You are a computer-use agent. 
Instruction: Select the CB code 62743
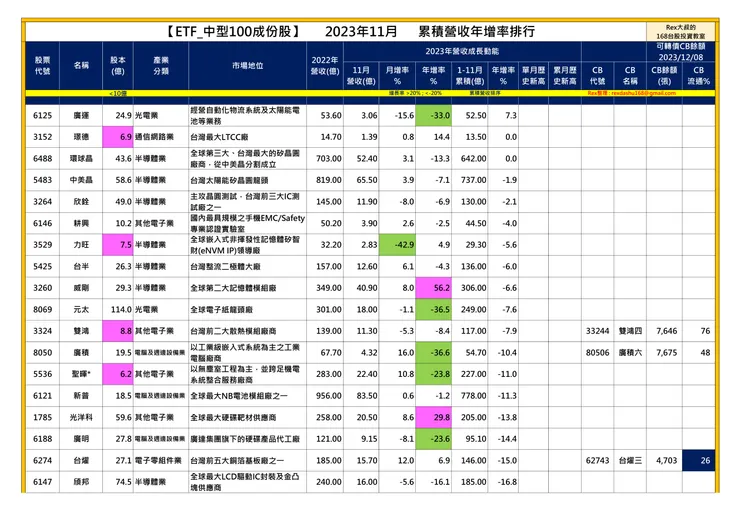click(597, 461)
